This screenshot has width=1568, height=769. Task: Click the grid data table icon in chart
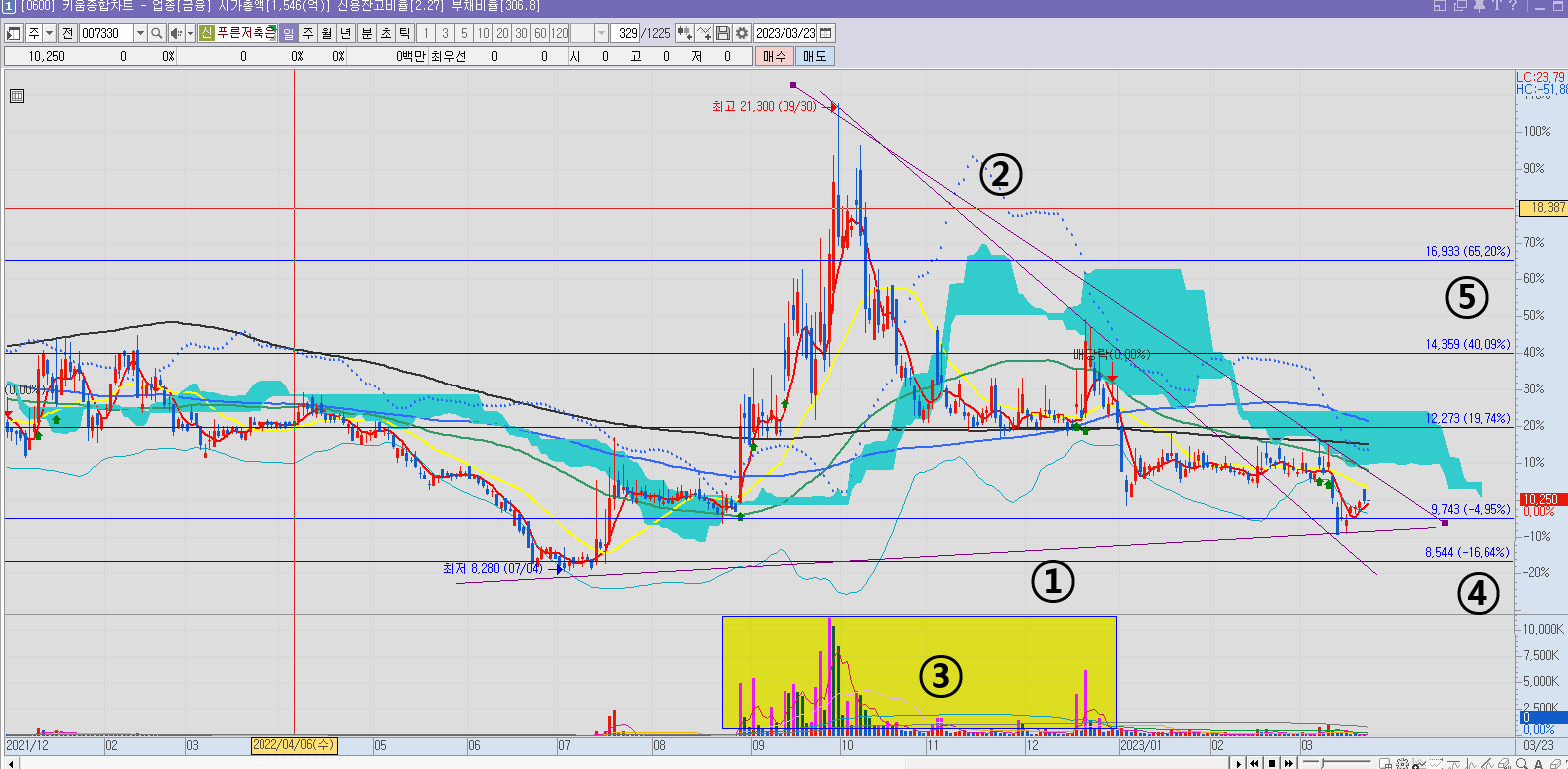click(x=16, y=96)
